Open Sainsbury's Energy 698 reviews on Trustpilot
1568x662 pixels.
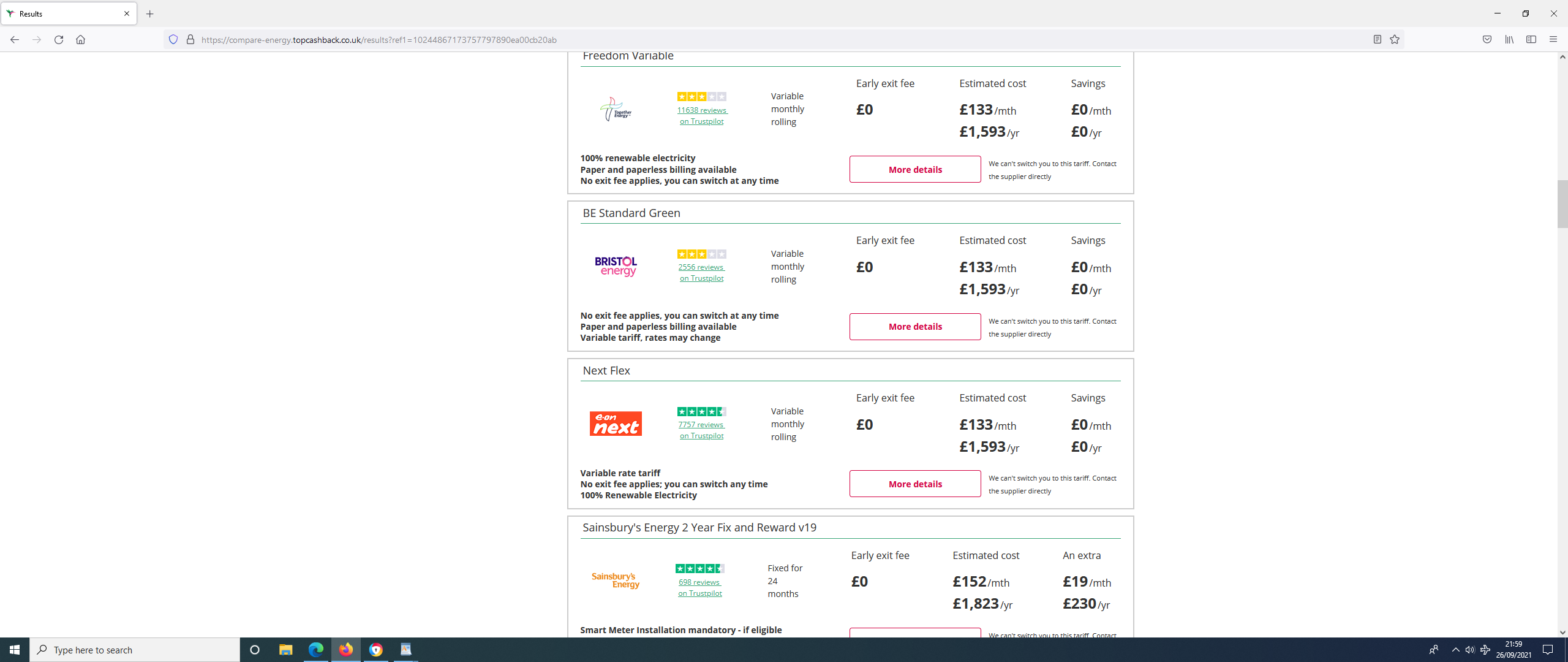[x=699, y=587]
